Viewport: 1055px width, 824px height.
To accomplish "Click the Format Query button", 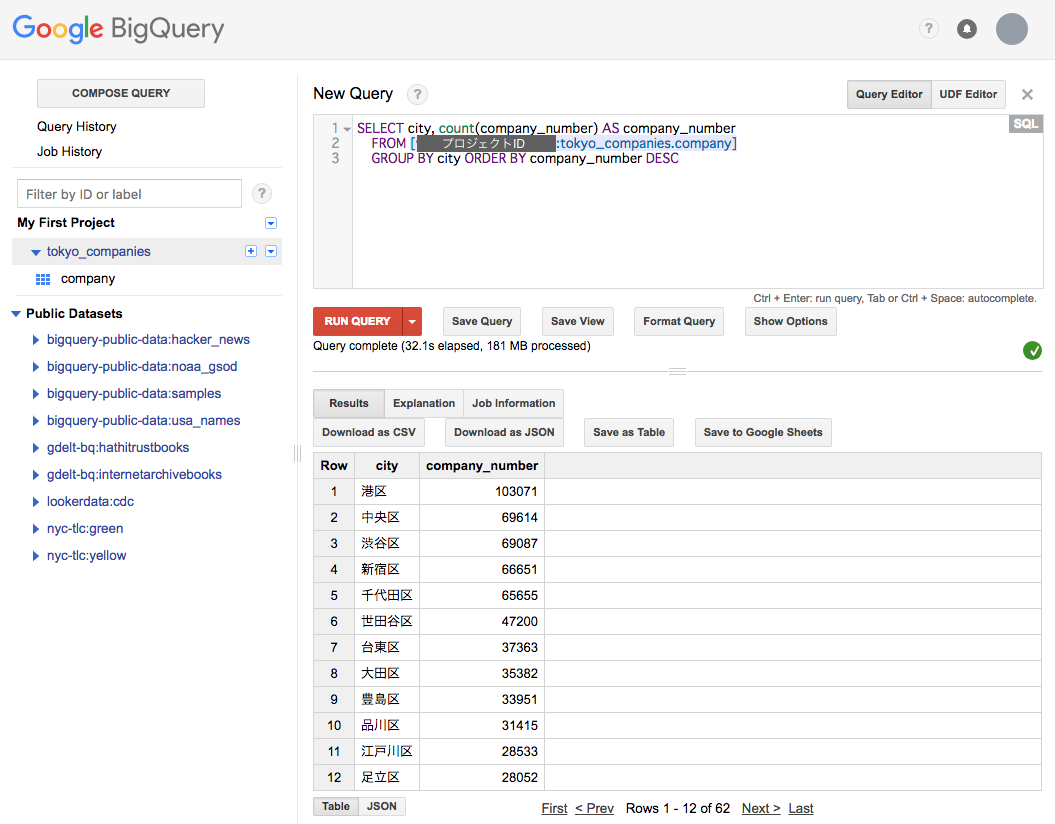I will (x=679, y=322).
